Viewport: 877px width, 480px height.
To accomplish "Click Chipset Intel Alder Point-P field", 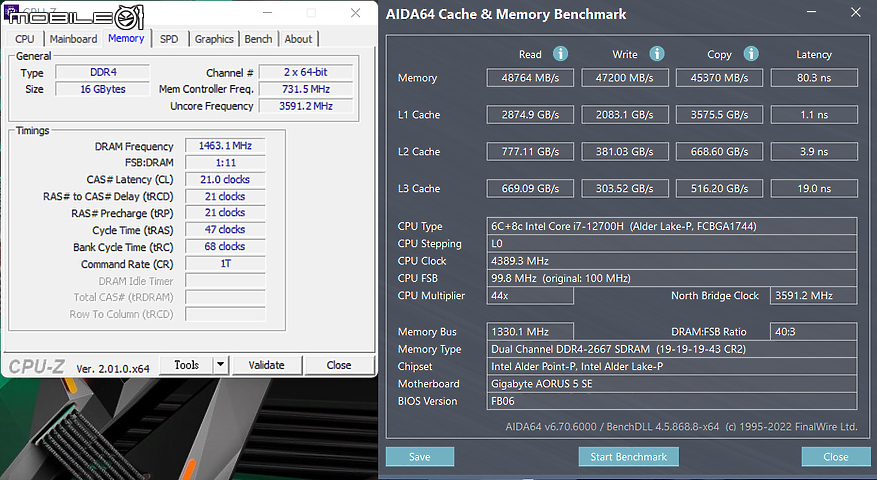I will coord(672,366).
